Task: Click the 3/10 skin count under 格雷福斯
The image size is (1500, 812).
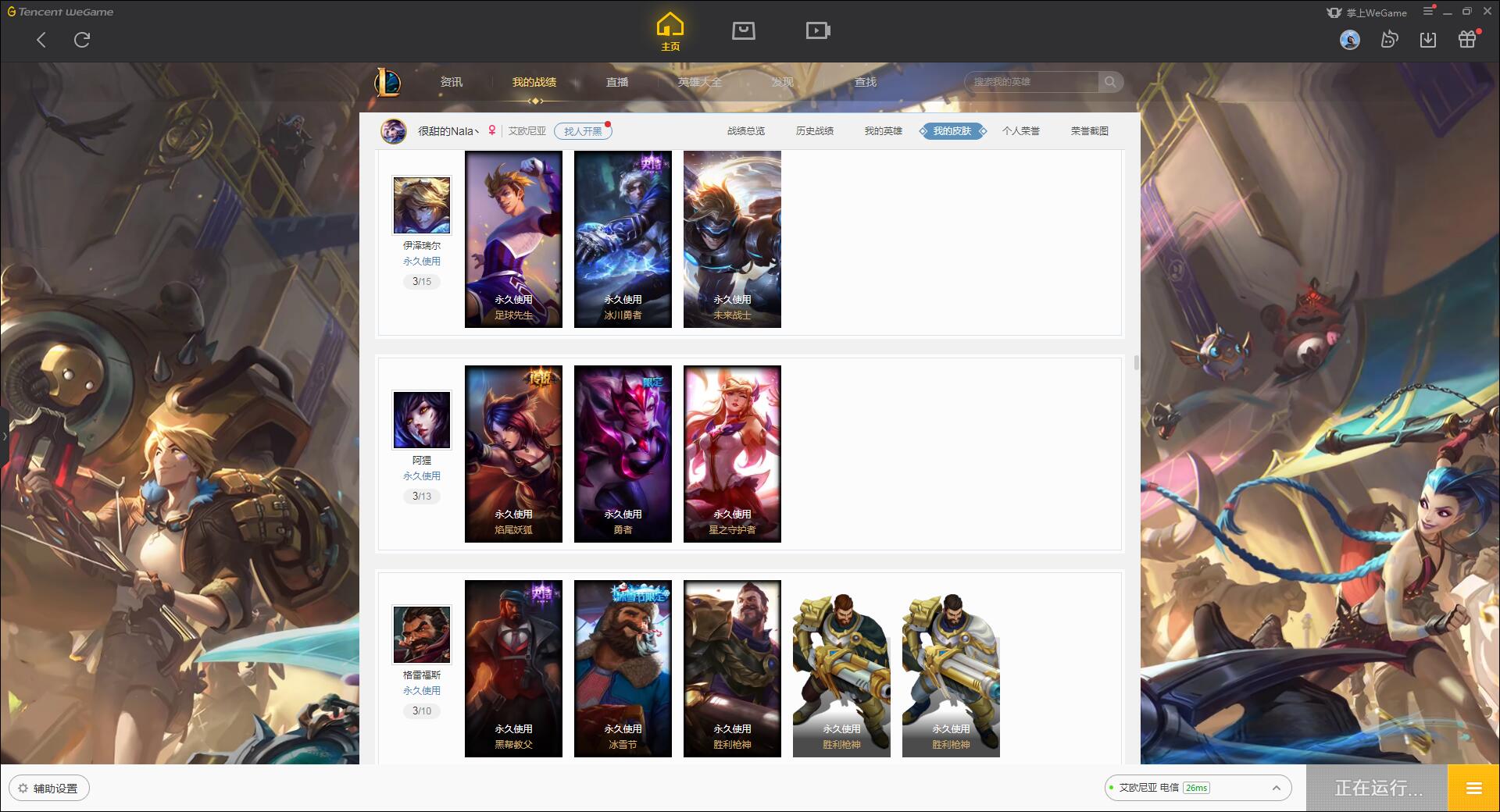Action: coord(422,711)
